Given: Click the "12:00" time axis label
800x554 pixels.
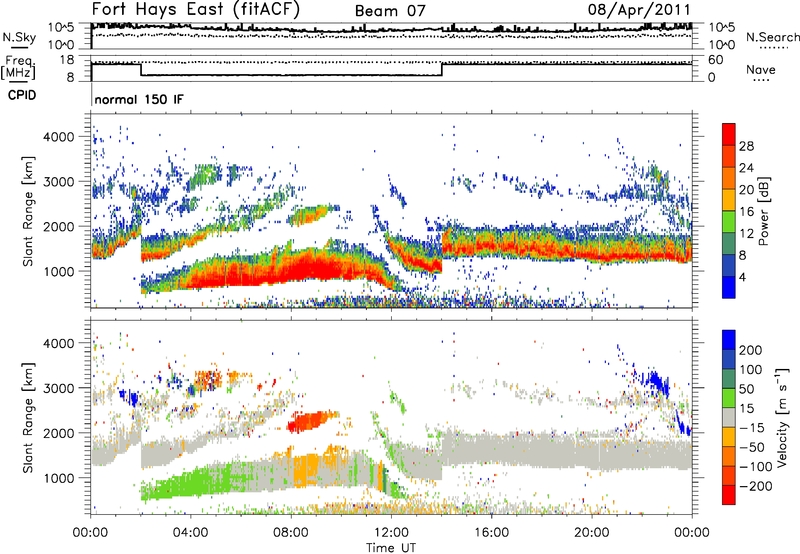Looking at the screenshot, I should click(x=391, y=533).
